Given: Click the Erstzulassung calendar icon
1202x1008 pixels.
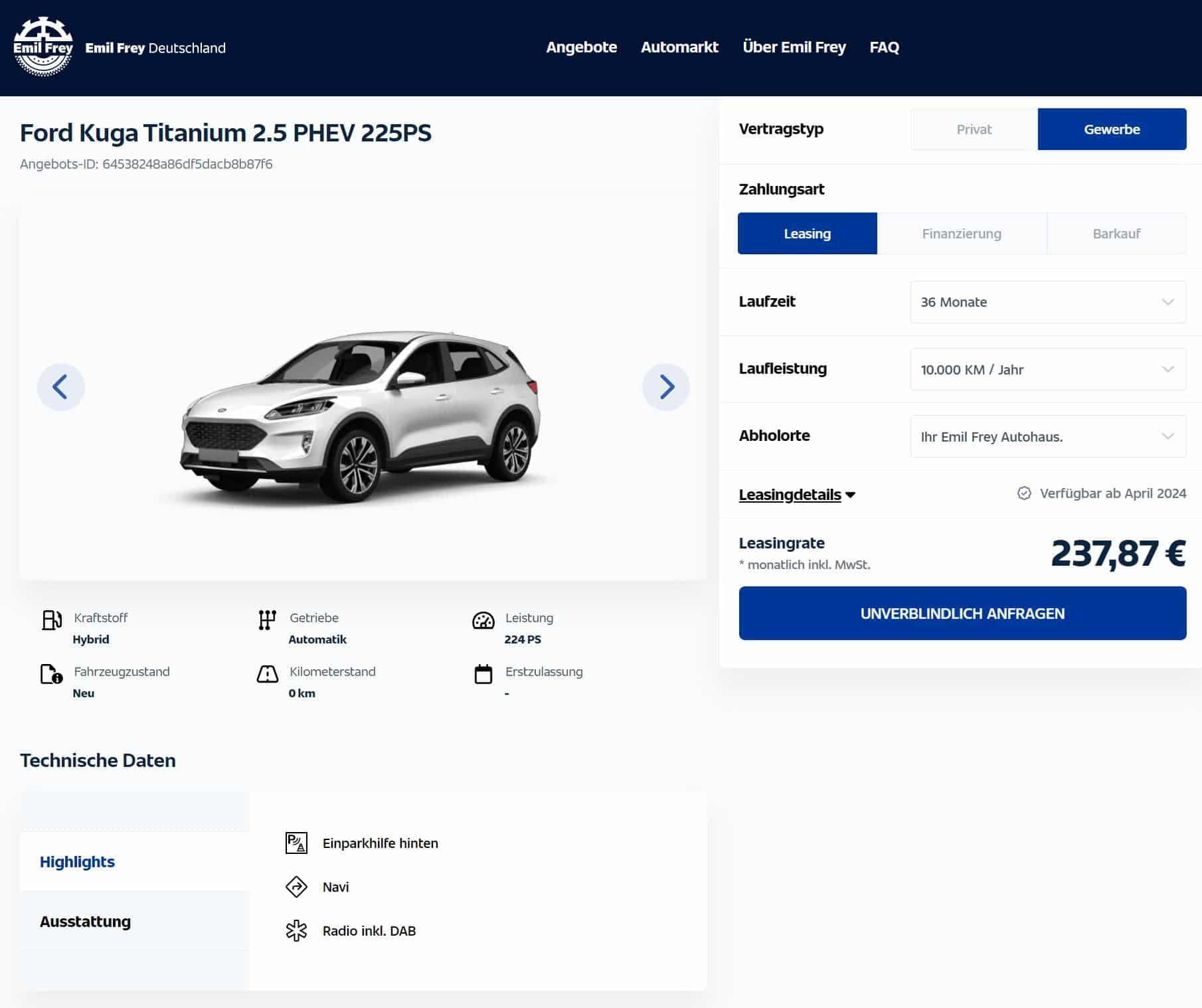Looking at the screenshot, I should coord(483,673).
